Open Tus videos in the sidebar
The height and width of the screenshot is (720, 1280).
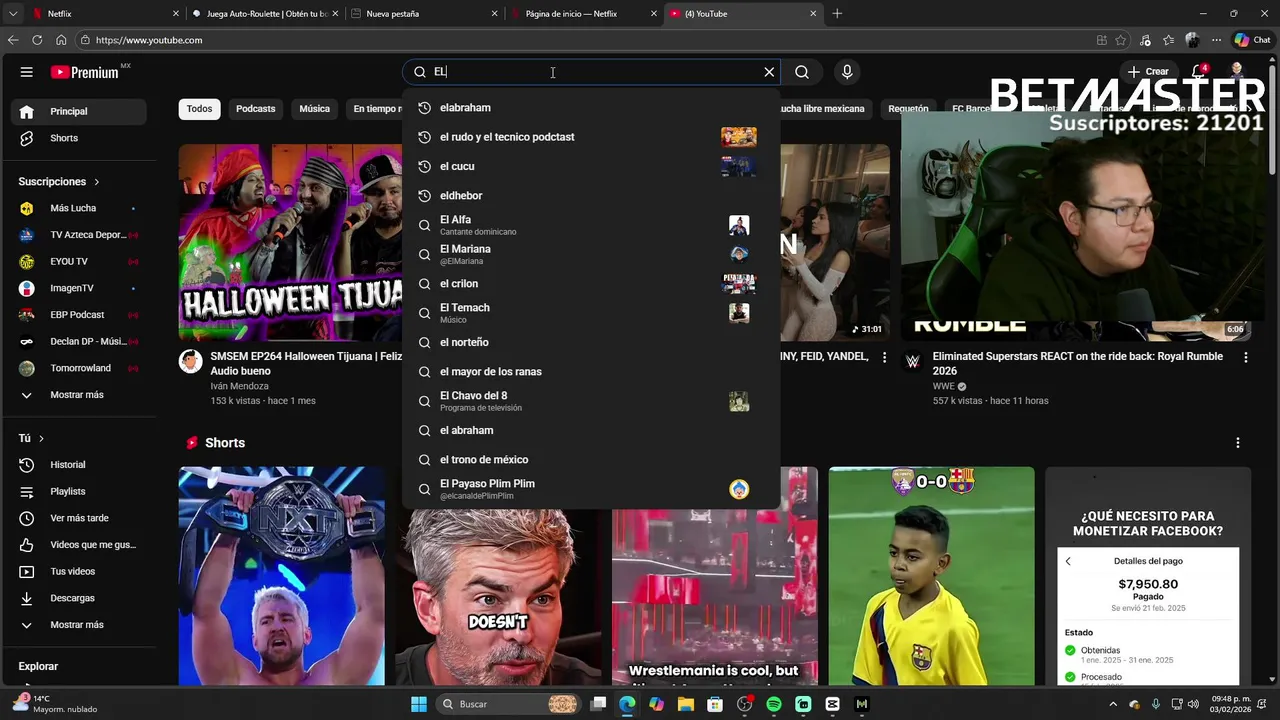pyautogui.click(x=78, y=572)
